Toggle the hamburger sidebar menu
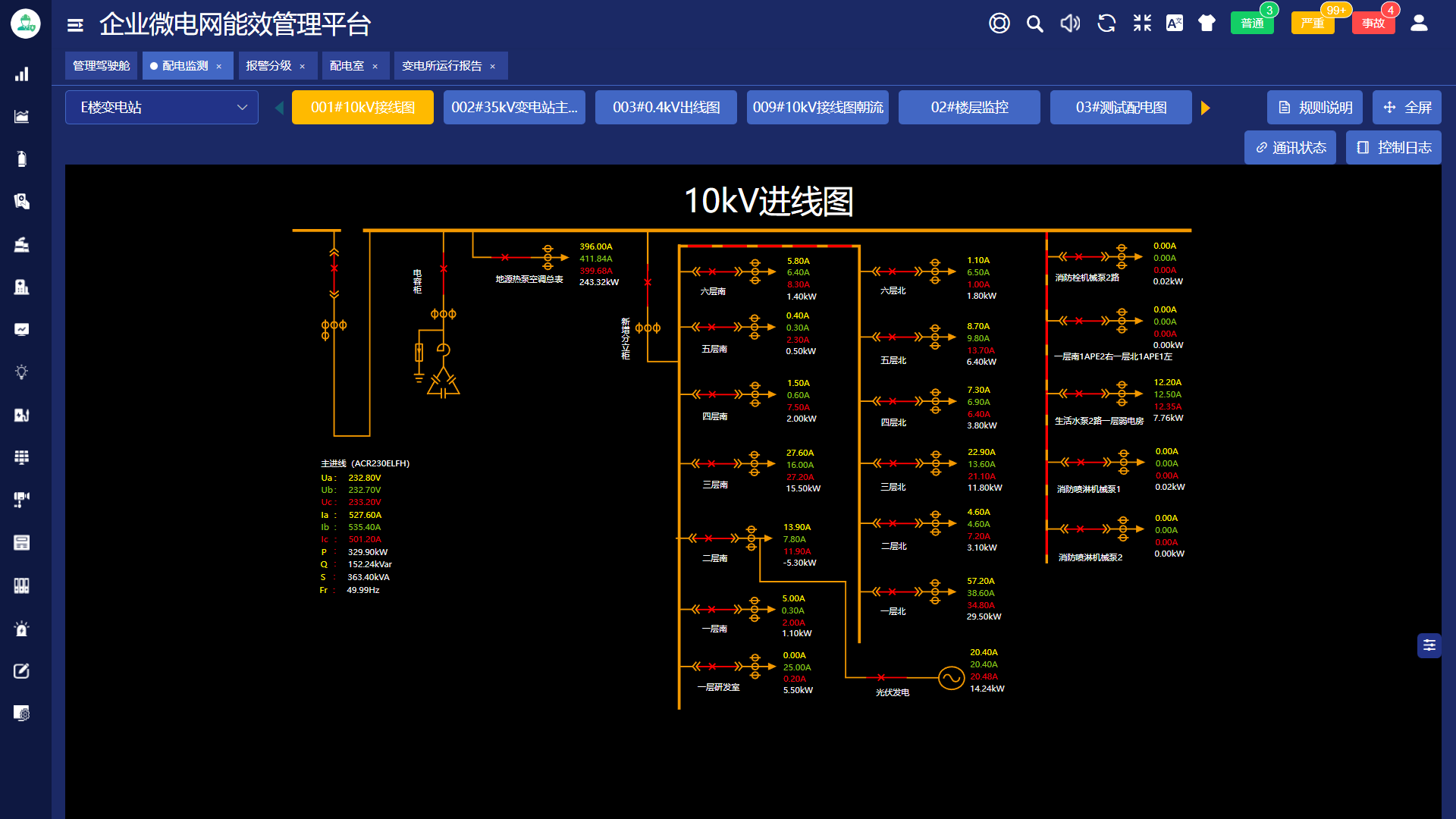 [75, 25]
